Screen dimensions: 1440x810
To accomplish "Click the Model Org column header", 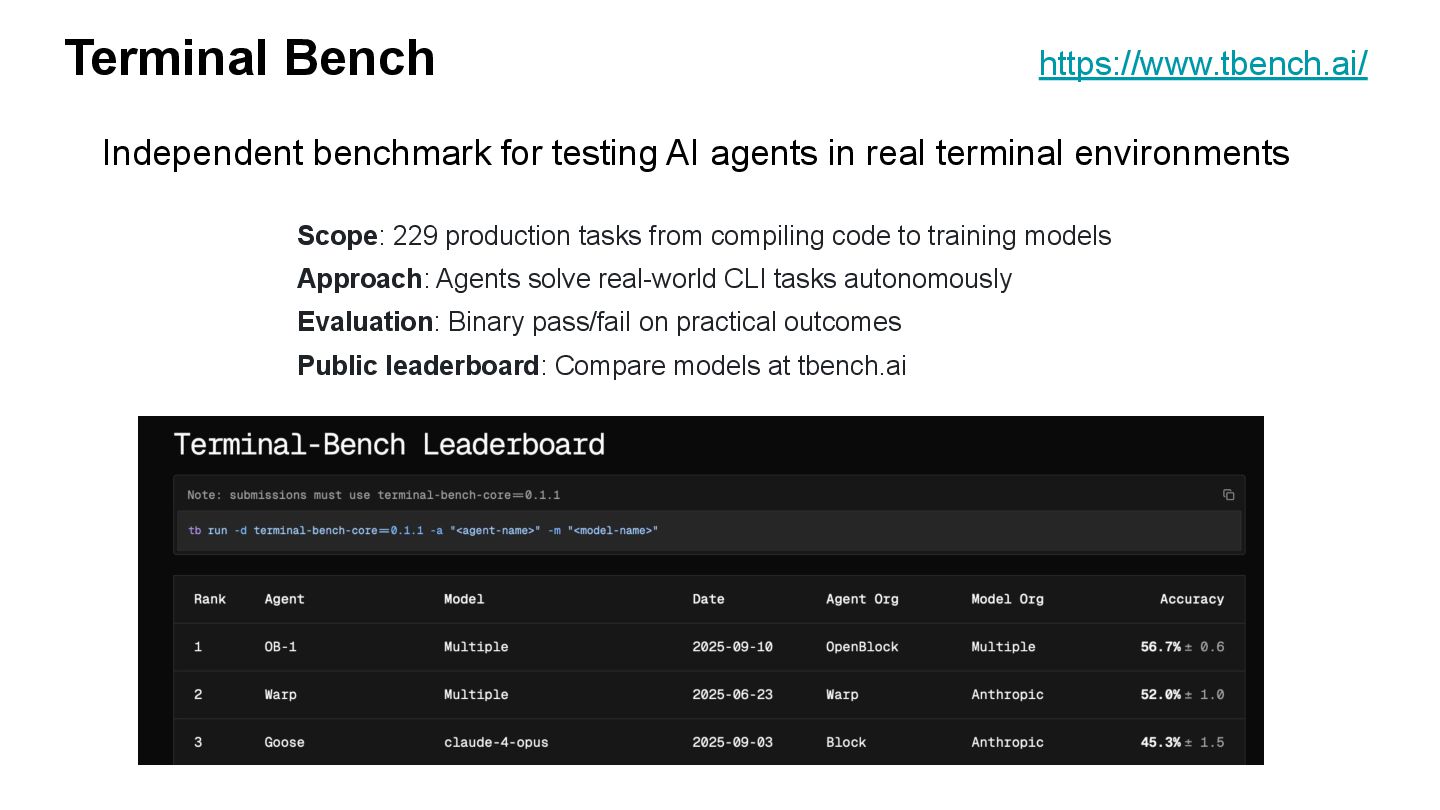I will tap(1007, 599).
